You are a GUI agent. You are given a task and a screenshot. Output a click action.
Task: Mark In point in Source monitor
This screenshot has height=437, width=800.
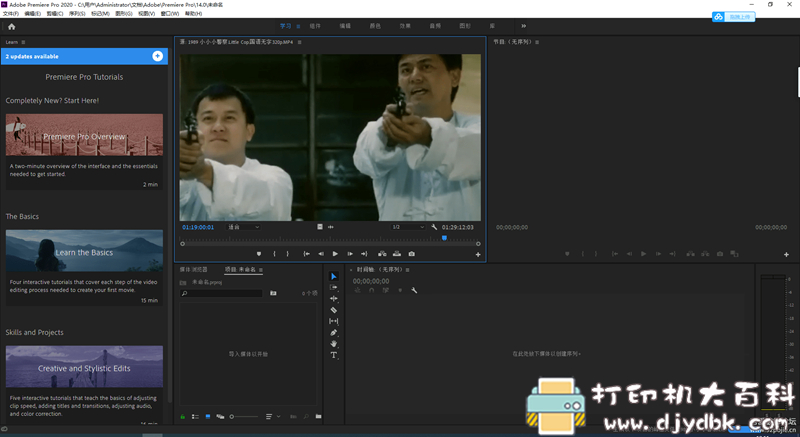tap(274, 254)
